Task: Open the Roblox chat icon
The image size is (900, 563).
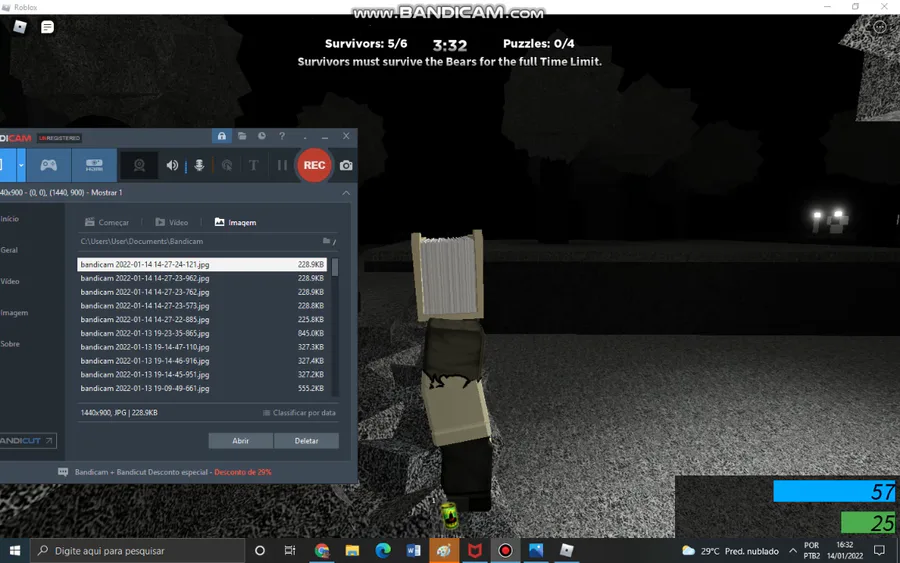Action: (48, 27)
